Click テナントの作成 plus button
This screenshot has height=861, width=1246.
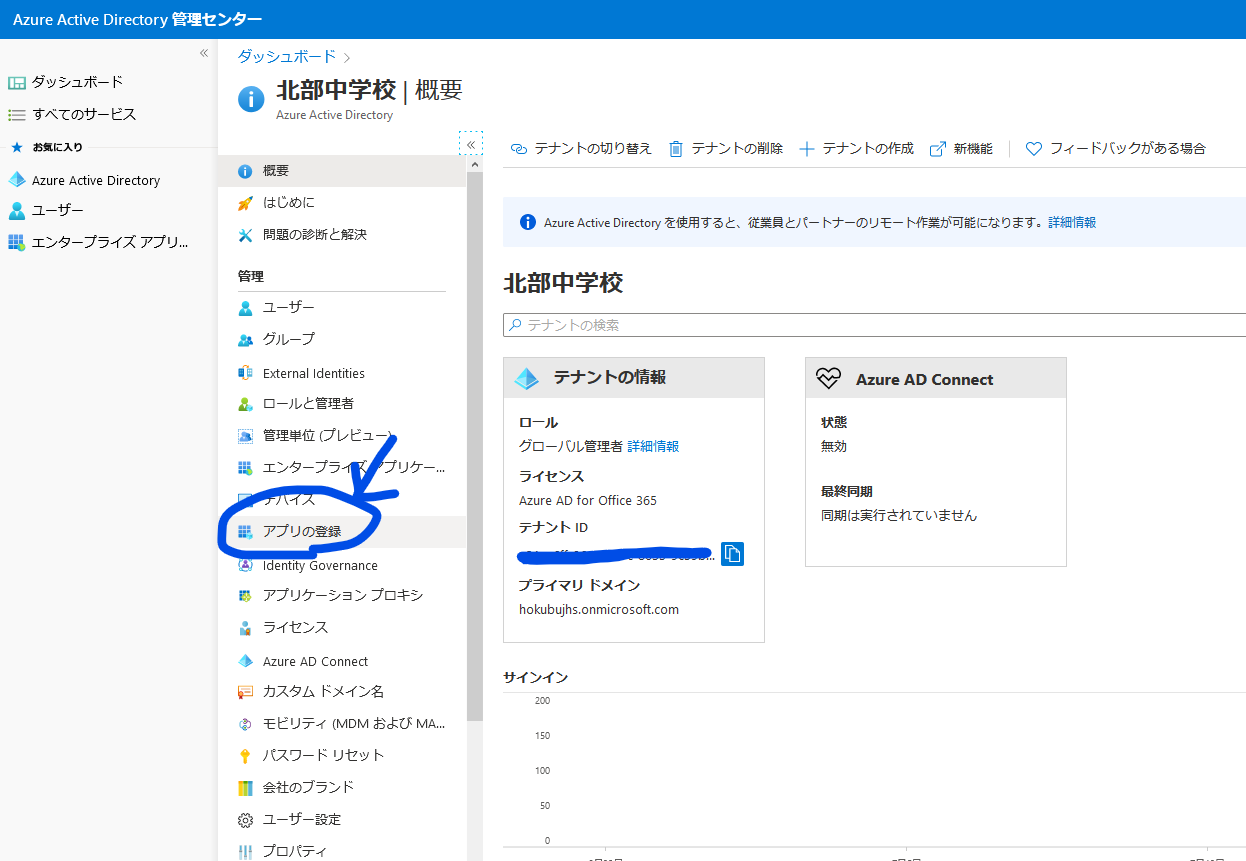(857, 148)
